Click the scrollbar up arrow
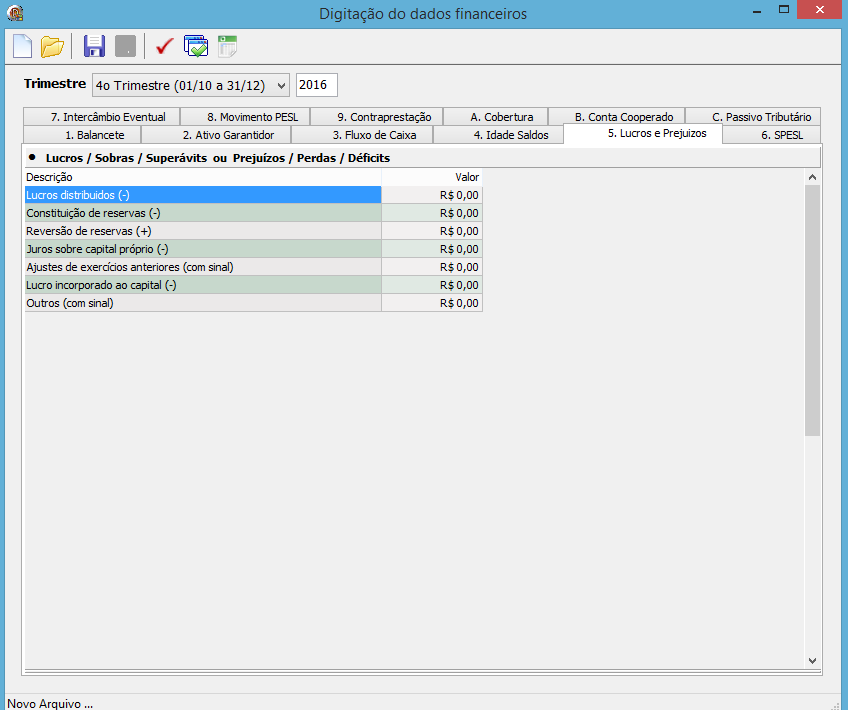Screen dimensions: 848x710 click(x=812, y=177)
